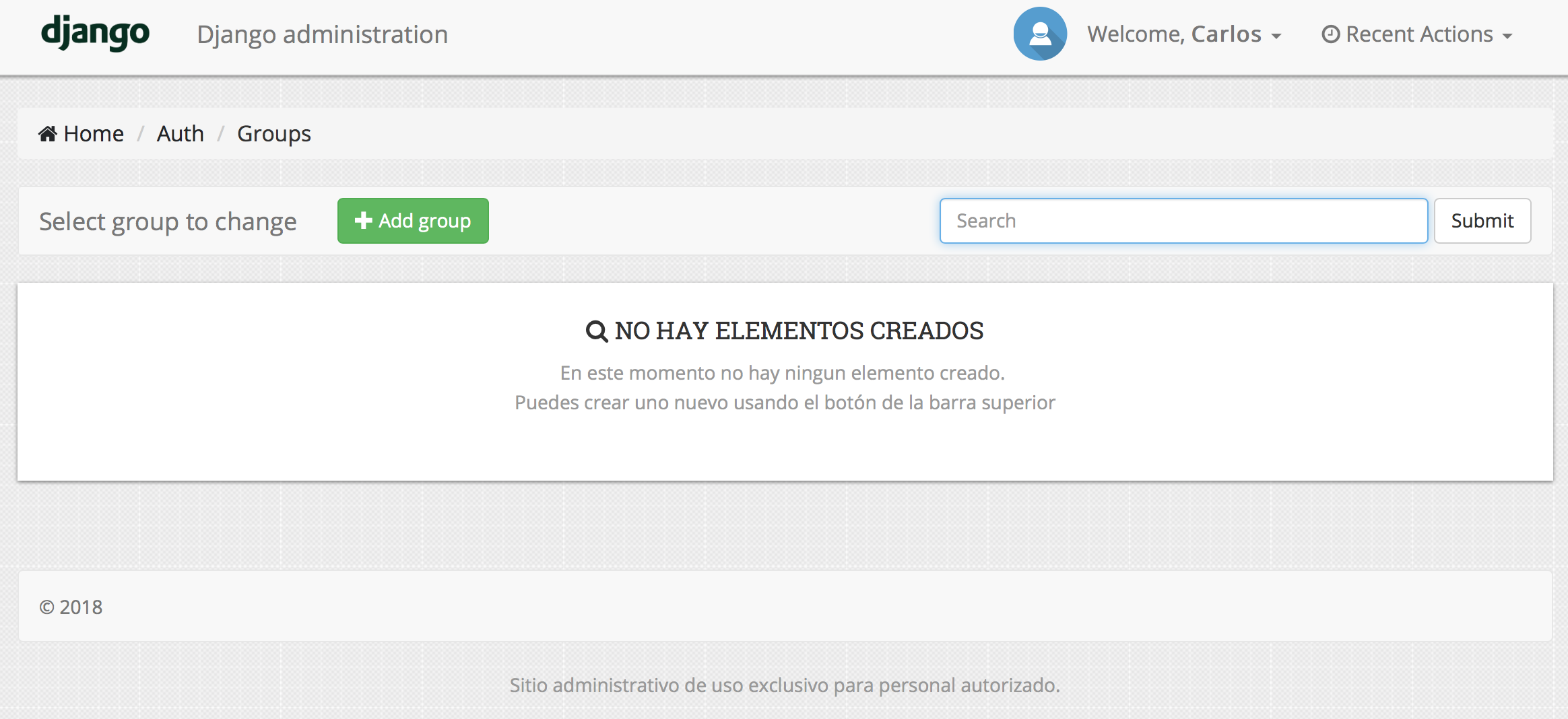Click the clock icon beside Recent Actions
Screen dimensions: 1568x719
(x=1330, y=34)
